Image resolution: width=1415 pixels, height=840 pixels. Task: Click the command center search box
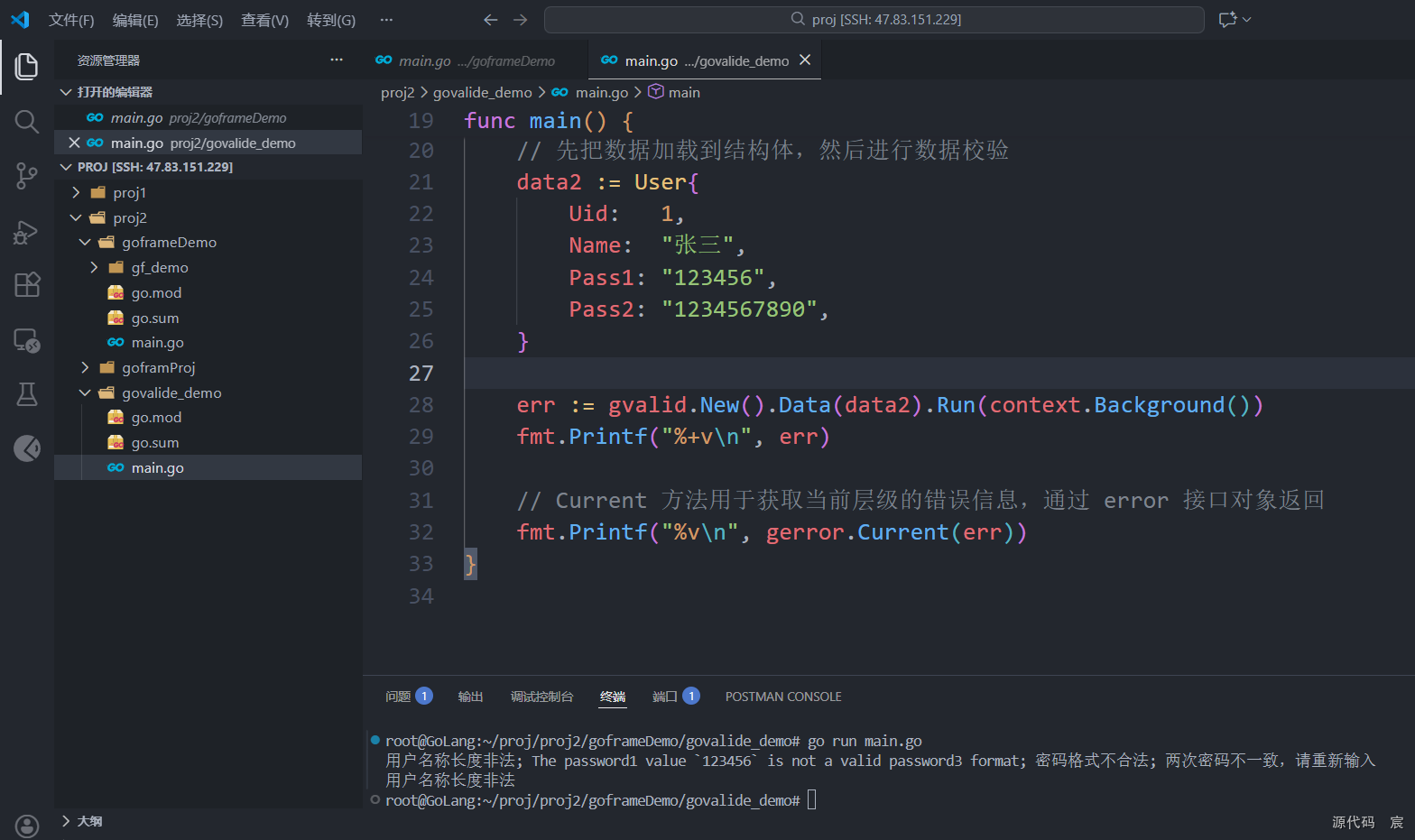[874, 19]
